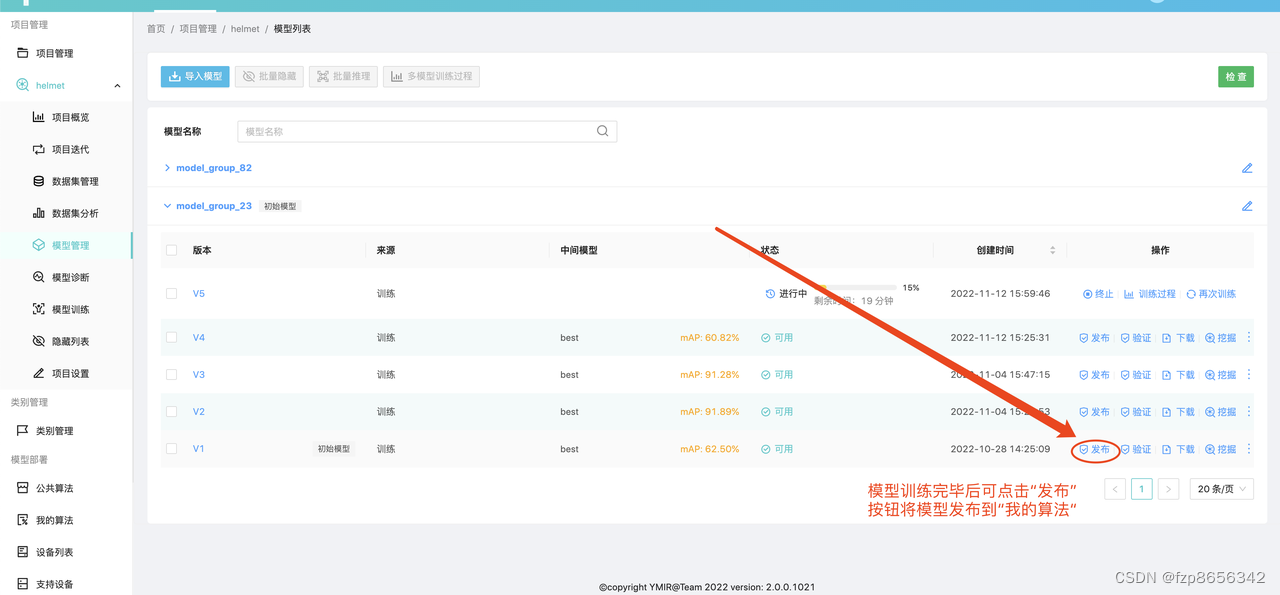Click 下载 for the V4 model
Viewport: 1280px width, 595px height.
pos(1178,338)
